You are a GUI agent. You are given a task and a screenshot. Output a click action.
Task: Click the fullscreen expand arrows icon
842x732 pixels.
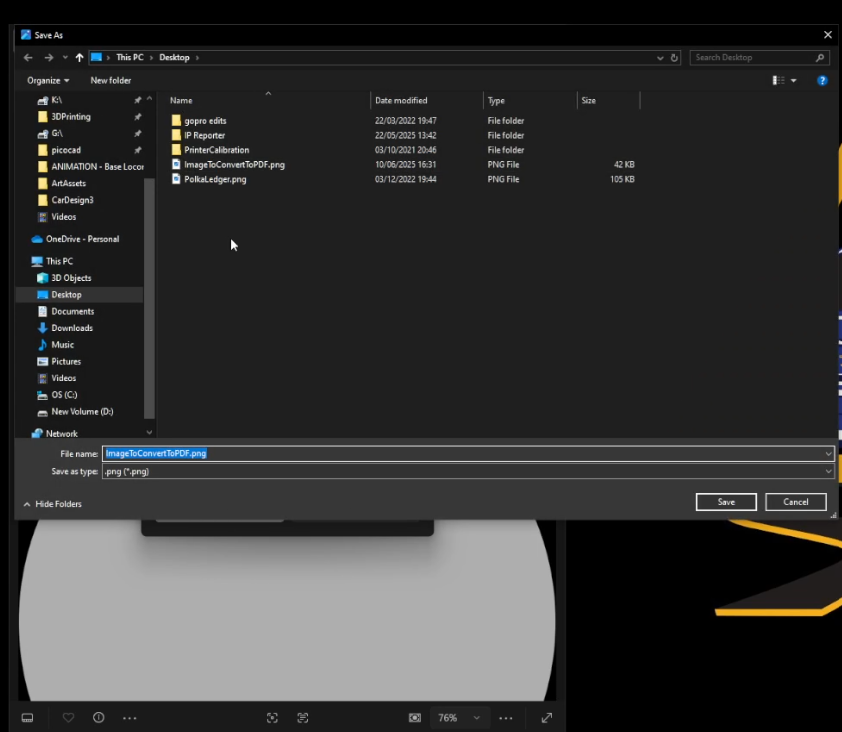[x=547, y=718]
